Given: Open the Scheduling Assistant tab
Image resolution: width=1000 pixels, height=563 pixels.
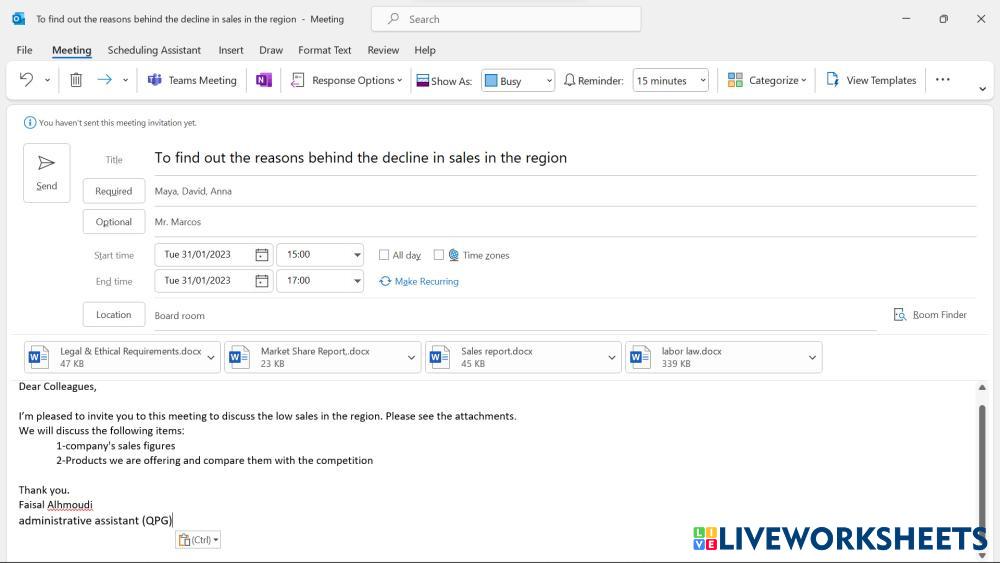Looking at the screenshot, I should pos(154,50).
